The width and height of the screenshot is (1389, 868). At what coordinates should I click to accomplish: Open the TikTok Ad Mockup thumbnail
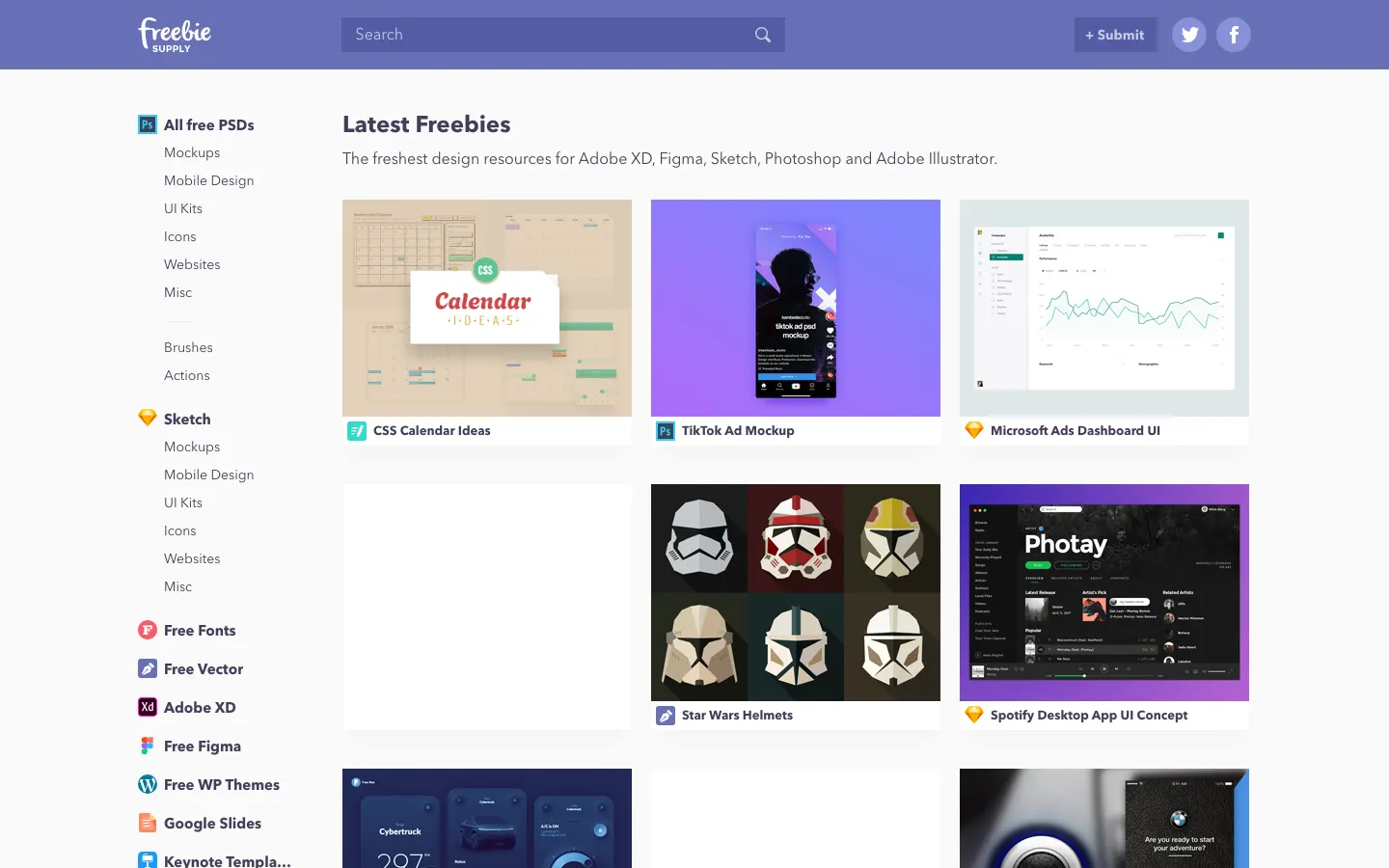796,308
